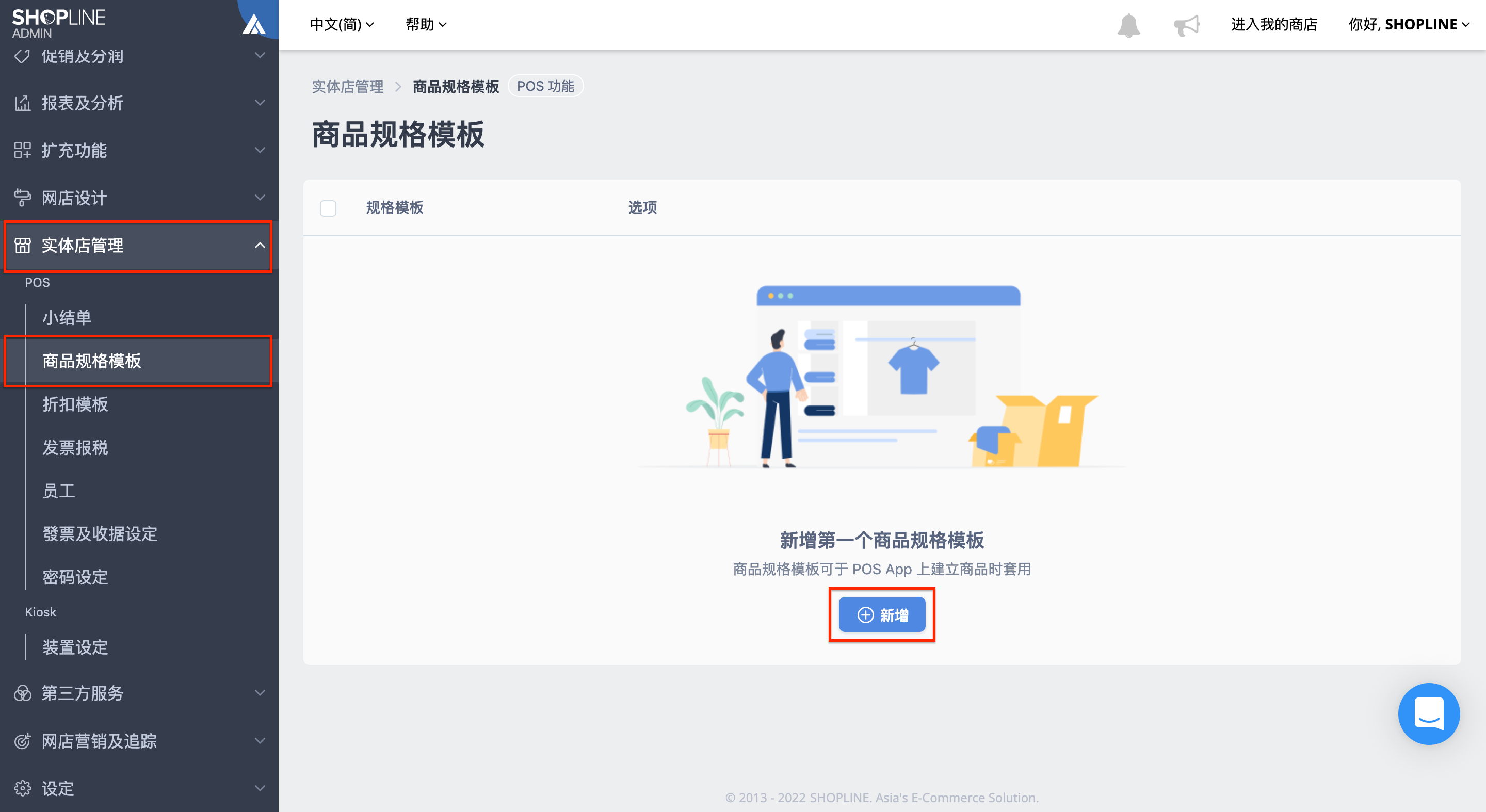Expand the 网店设计 menu chevron
This screenshot has width=1486, height=812.
coord(260,197)
